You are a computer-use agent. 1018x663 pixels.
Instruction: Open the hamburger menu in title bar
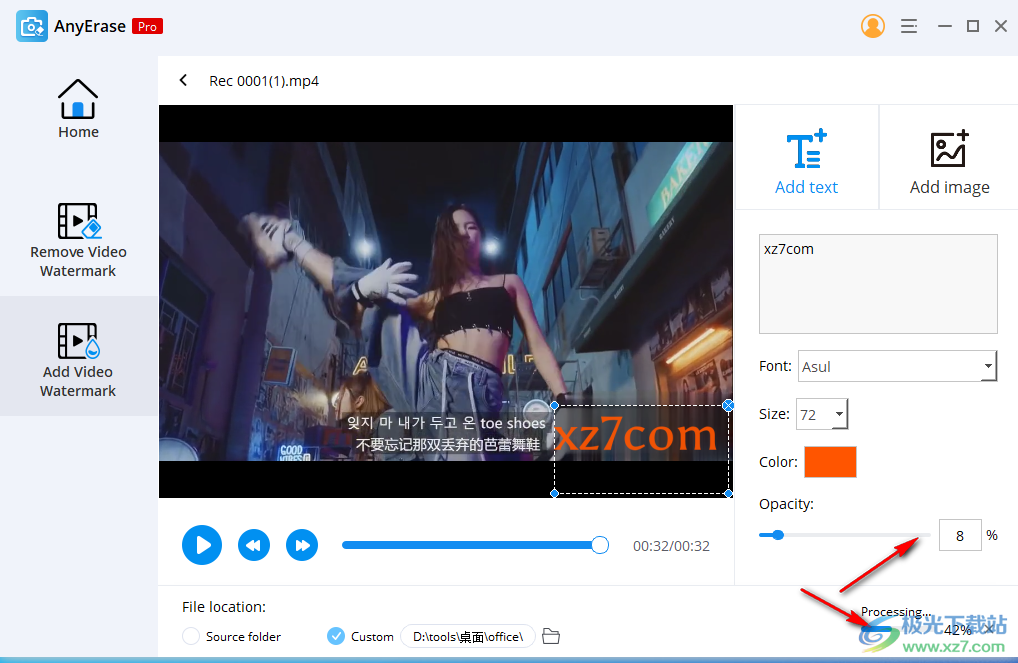pos(909,27)
